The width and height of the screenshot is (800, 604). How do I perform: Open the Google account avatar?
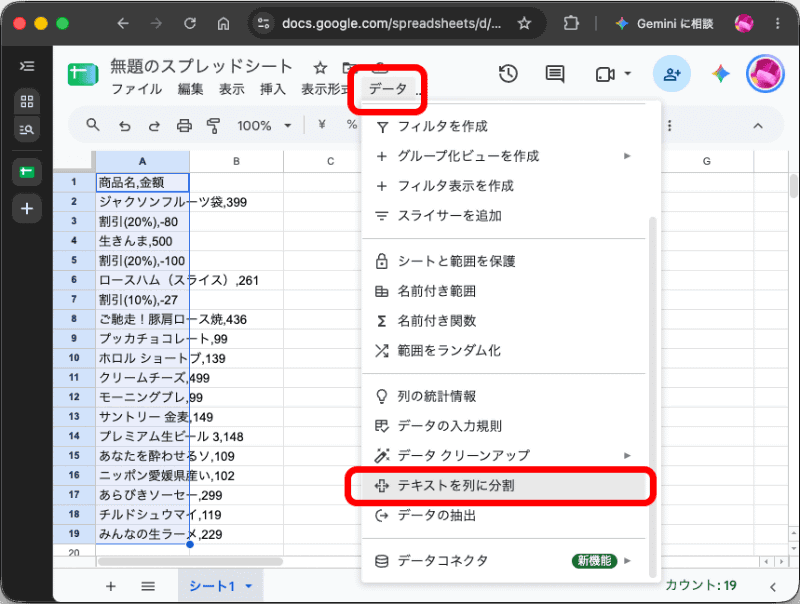[x=765, y=74]
